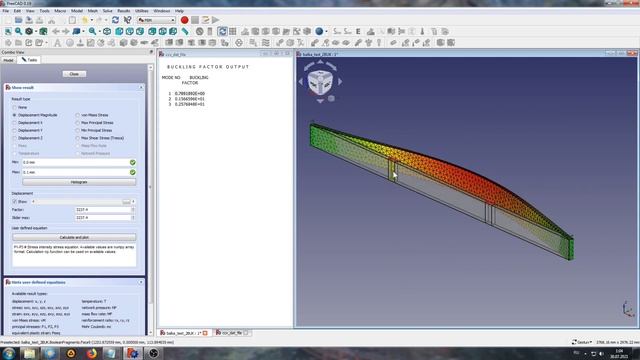Click the Isometric view icon
This screenshot has width=640, height=360.
(x=107, y=31)
